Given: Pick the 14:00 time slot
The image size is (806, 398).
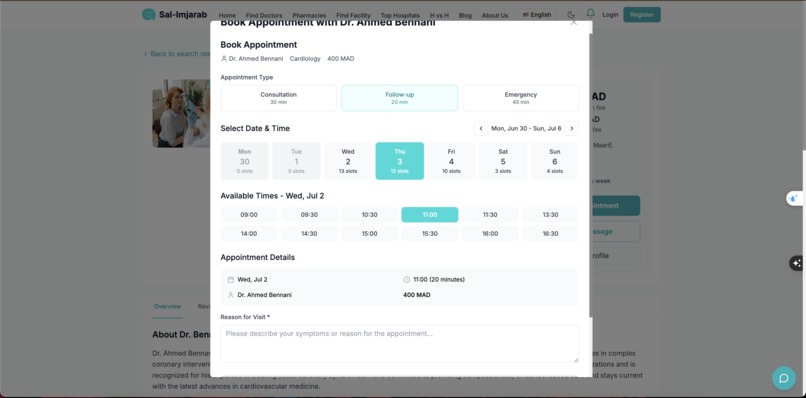Looking at the screenshot, I should click(249, 233).
